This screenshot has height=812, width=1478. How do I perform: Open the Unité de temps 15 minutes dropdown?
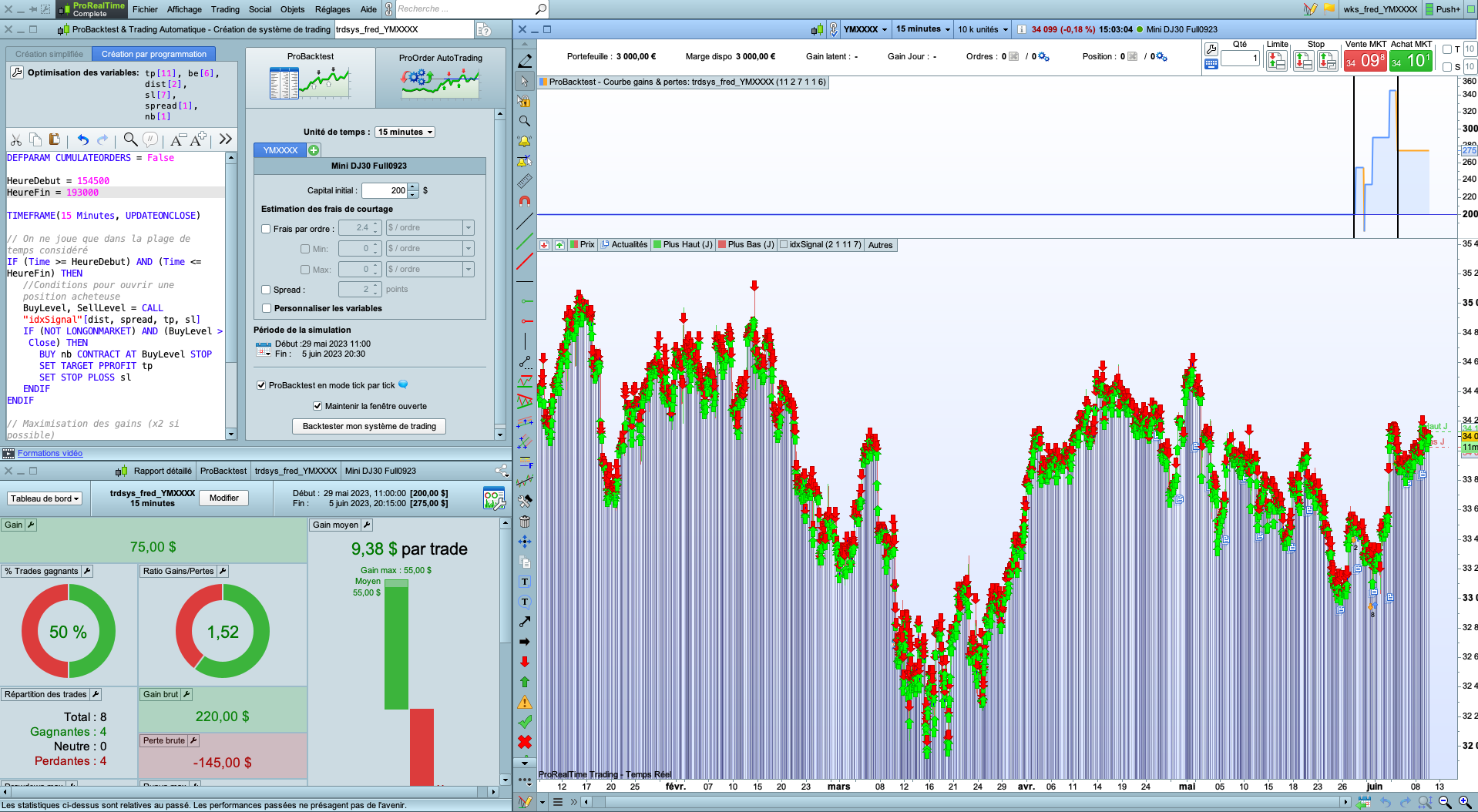[405, 132]
